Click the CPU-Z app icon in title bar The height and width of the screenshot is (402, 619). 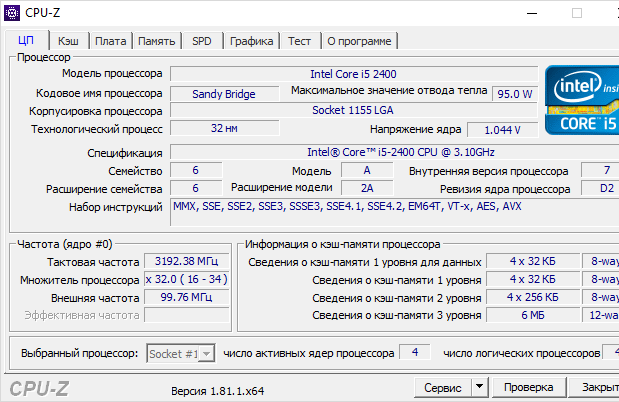(12, 13)
